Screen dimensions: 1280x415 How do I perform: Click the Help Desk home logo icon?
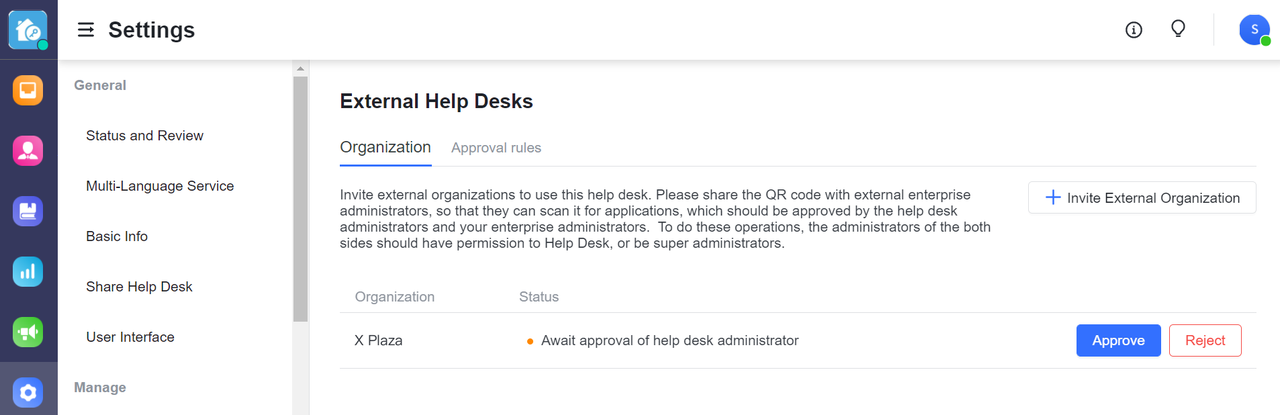point(28,29)
